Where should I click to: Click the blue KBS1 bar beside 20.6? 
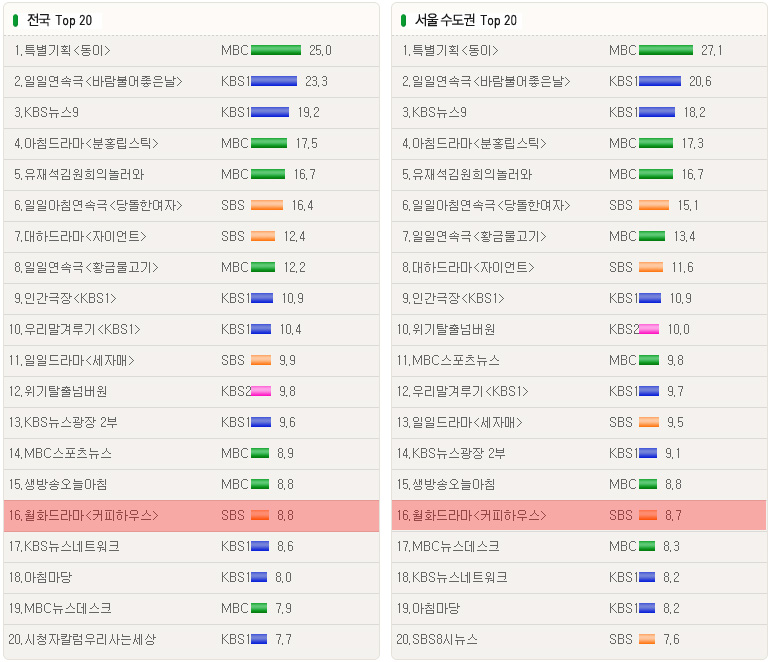click(660, 81)
